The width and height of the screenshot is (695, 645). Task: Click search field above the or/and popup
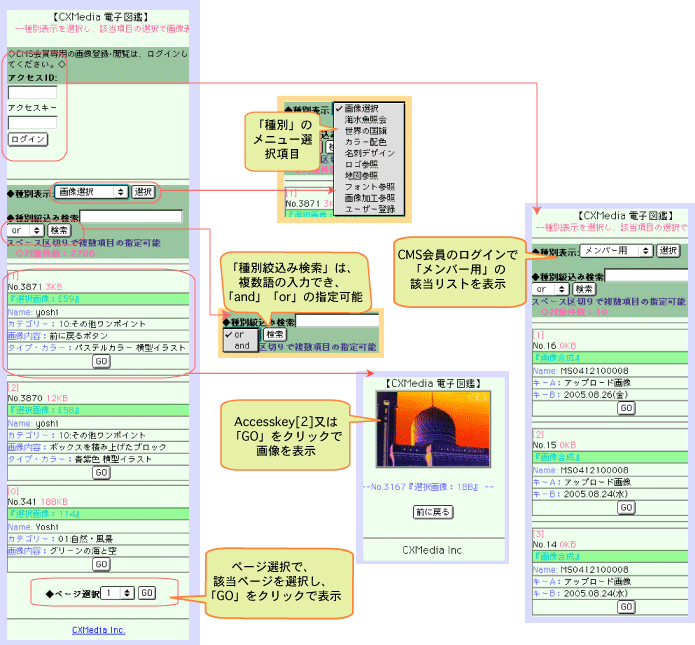click(x=337, y=321)
